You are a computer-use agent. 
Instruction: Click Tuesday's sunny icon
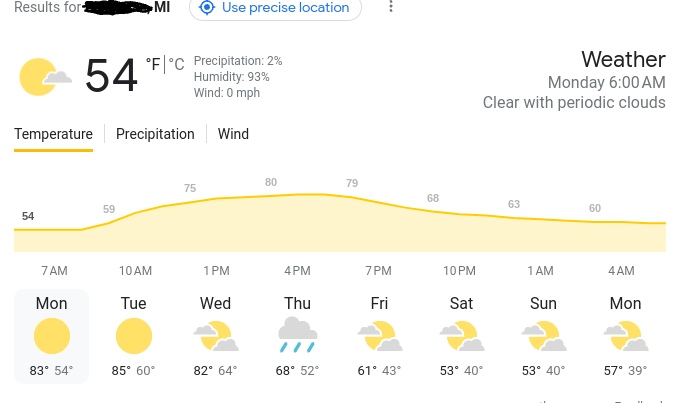coord(134,336)
